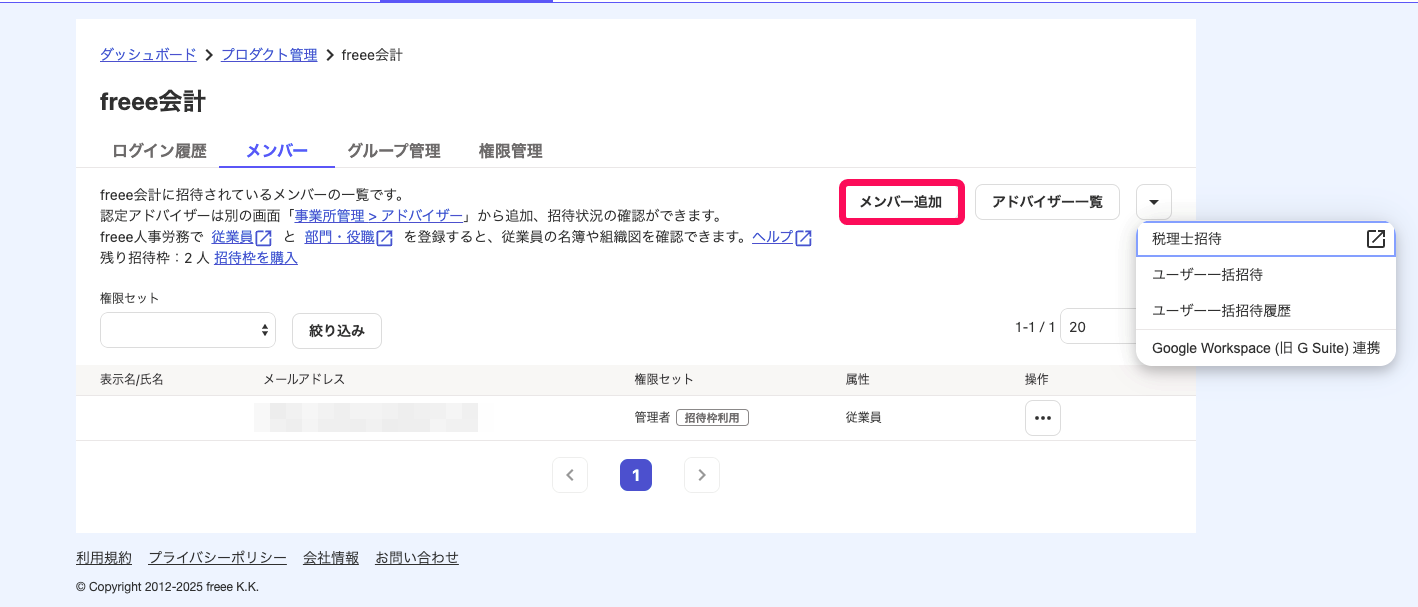This screenshot has height=607, width=1418.
Task: Click the 操作 column header
Action: click(1037, 380)
